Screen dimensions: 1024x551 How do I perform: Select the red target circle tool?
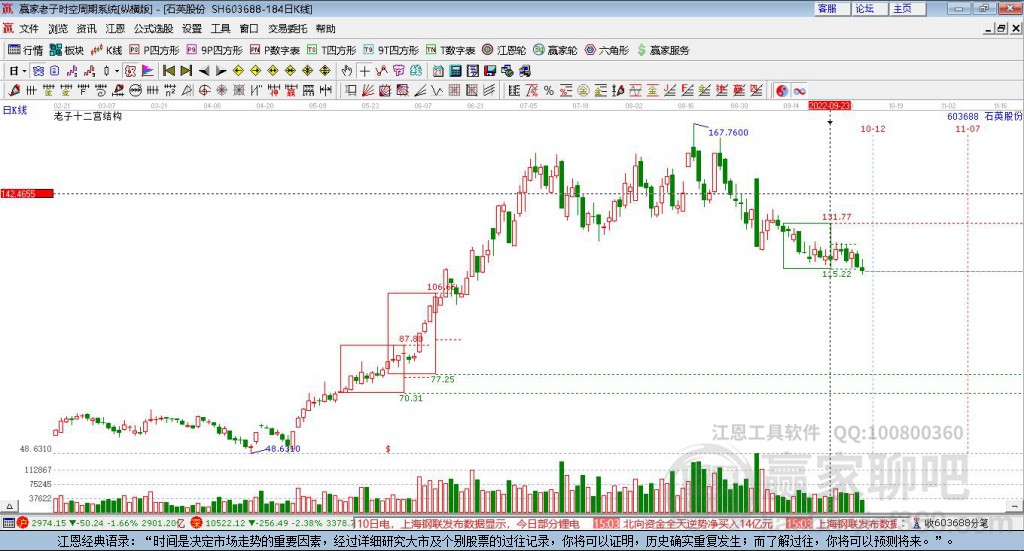coord(204,91)
